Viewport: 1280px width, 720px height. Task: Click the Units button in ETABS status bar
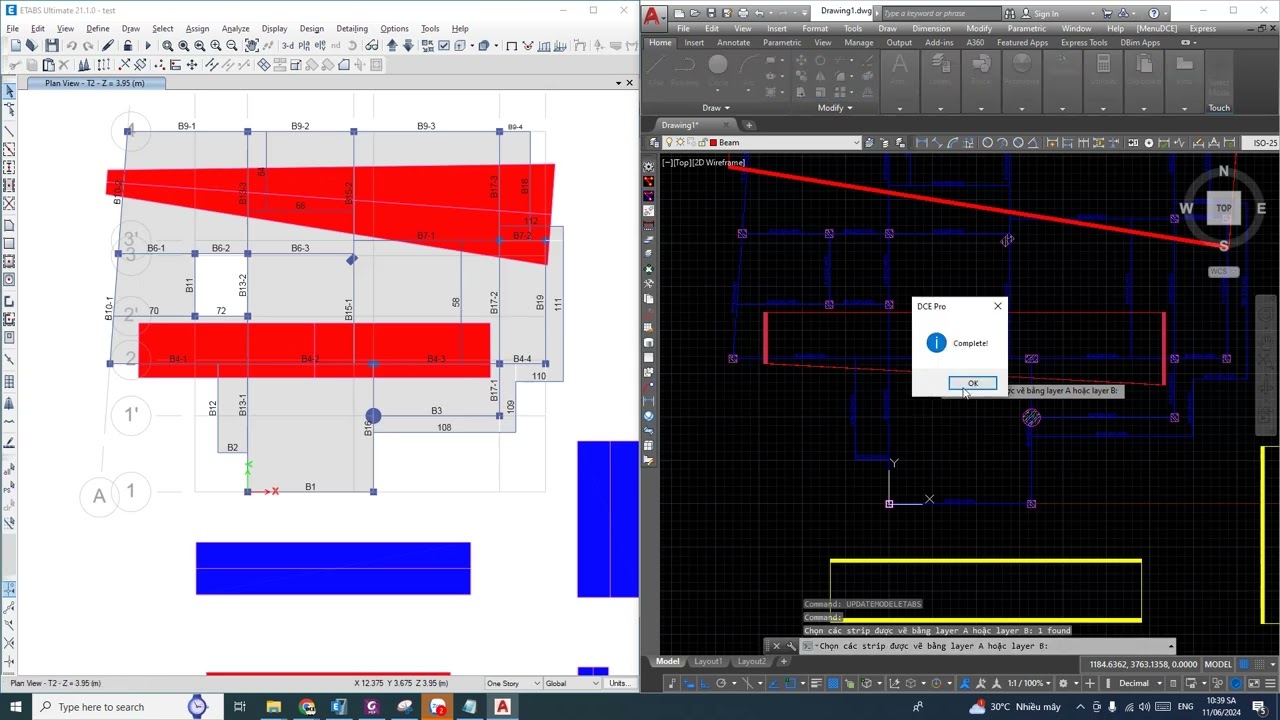point(621,683)
